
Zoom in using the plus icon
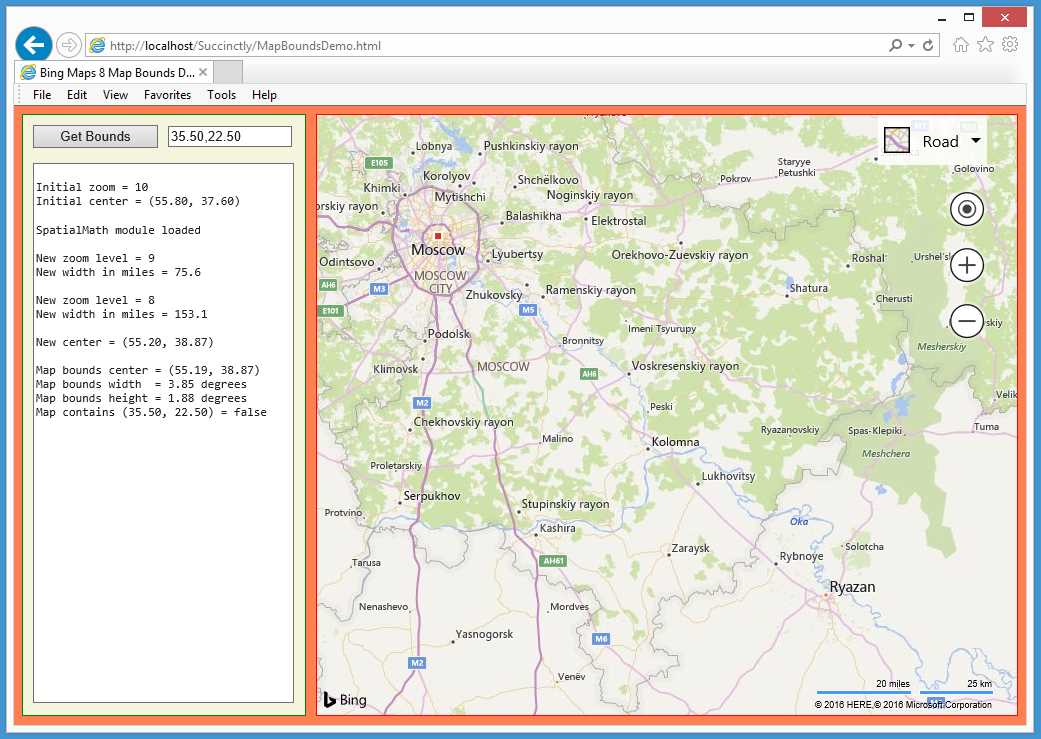965,265
